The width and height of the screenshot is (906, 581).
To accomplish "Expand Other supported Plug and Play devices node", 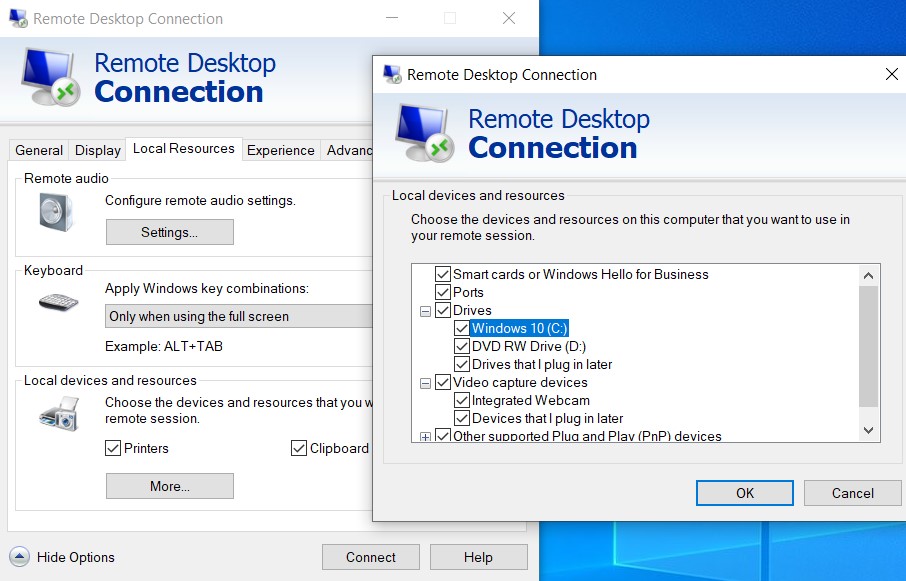I will point(425,437).
